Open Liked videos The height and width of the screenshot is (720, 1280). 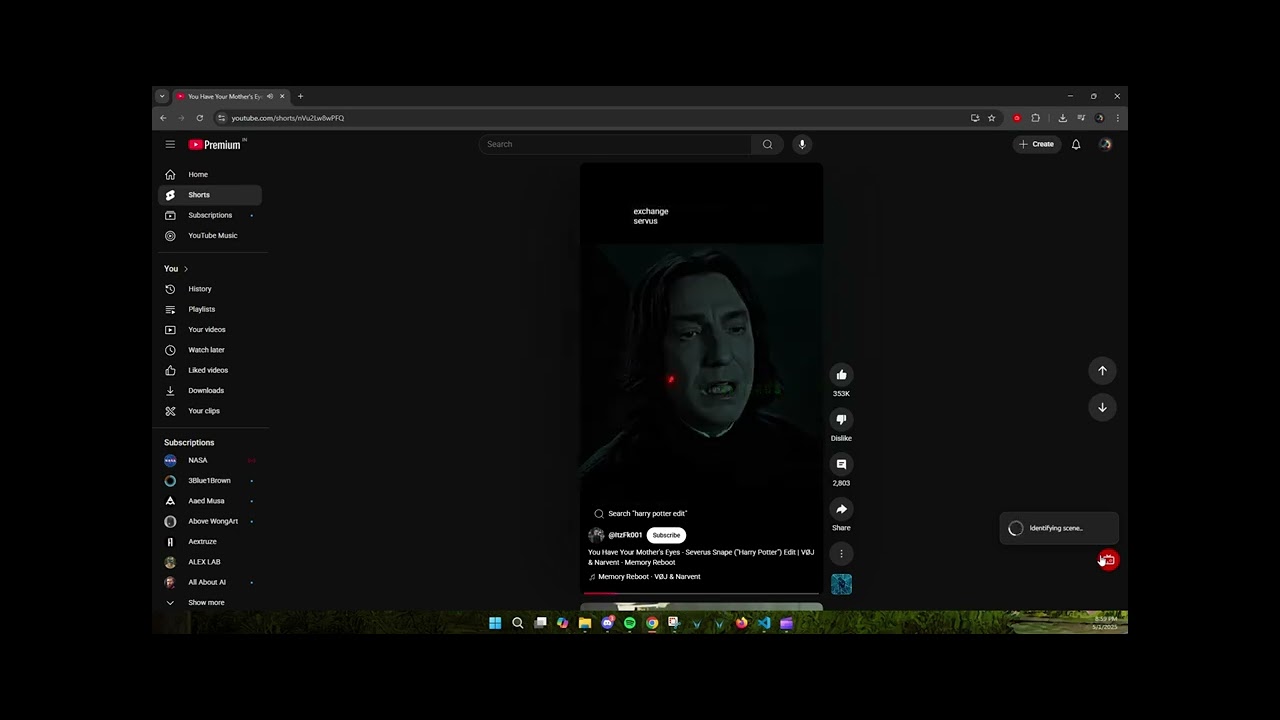tap(210, 370)
